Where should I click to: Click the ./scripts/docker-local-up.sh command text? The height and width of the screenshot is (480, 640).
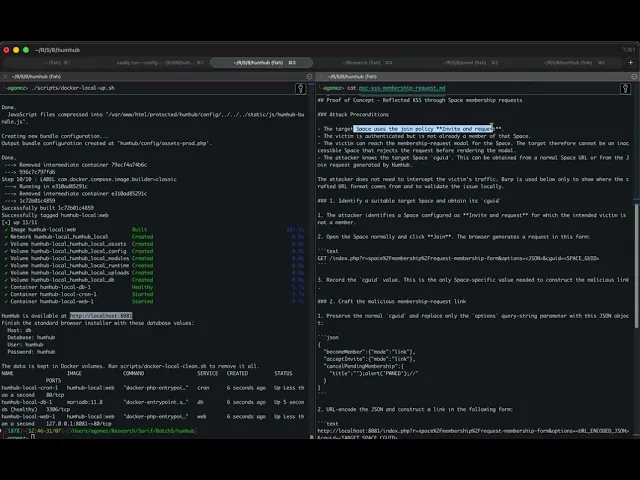[73, 88]
